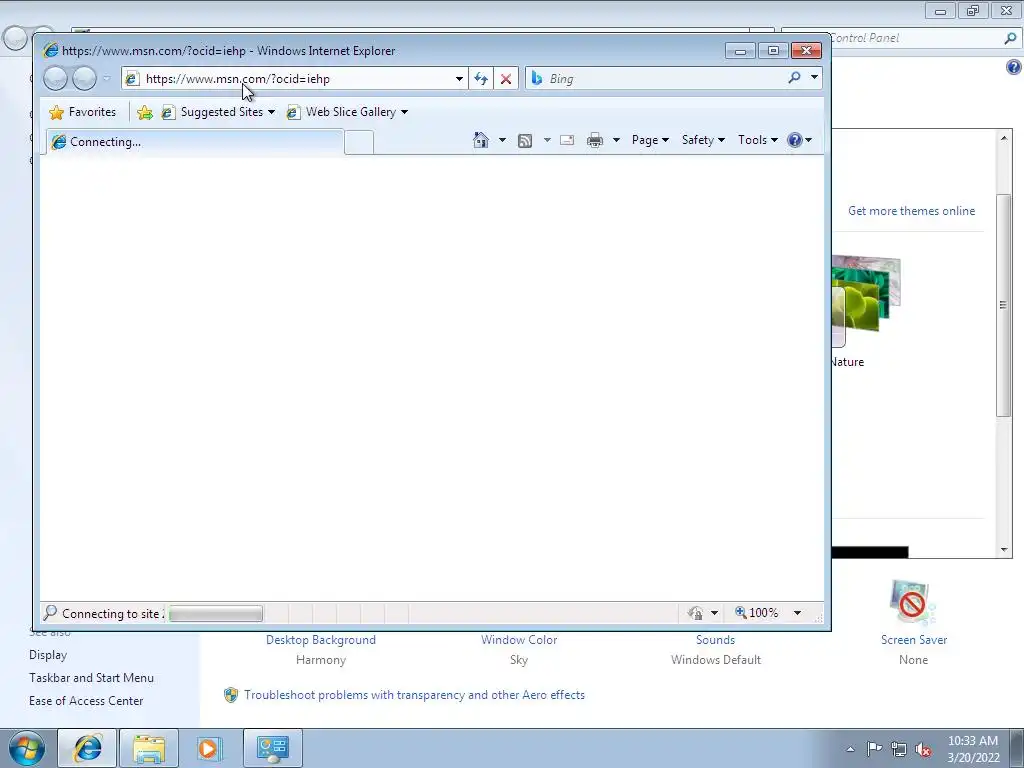Click the page loading progress bar
The image size is (1024, 768).
[x=216, y=613]
